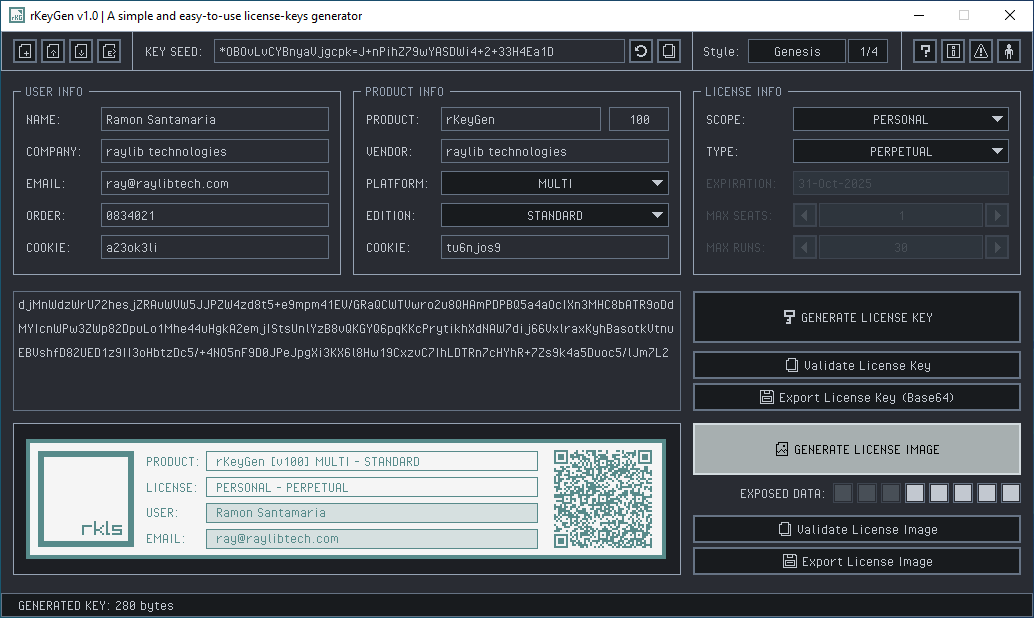Click Export License Key (Base64) button
This screenshot has width=1034, height=618.
tap(857, 397)
